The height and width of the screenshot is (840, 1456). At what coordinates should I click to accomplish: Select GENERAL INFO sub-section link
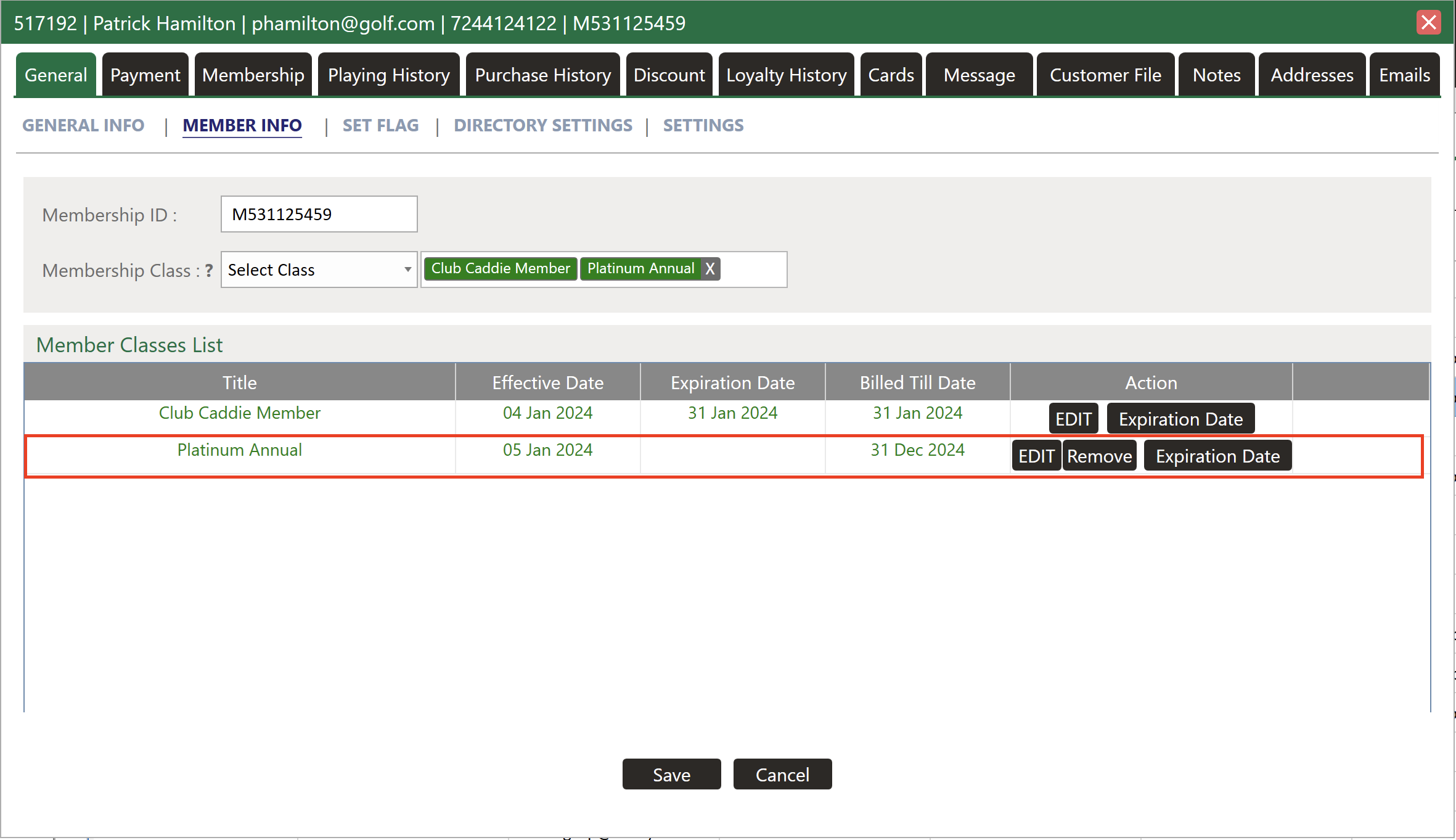83,125
